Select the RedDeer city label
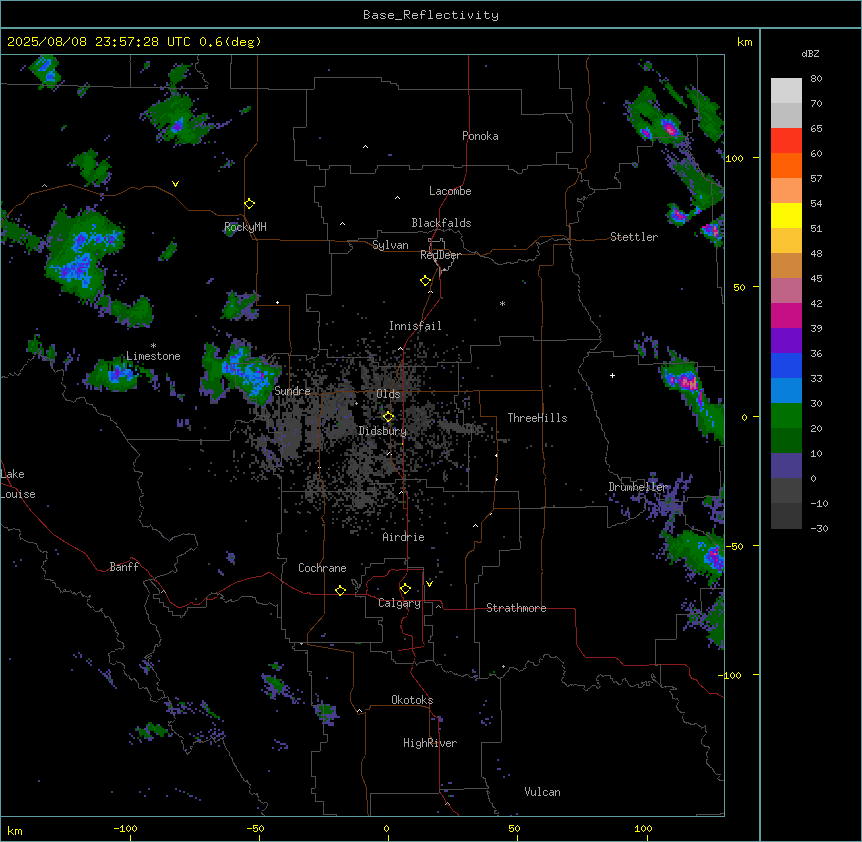Viewport: 862px width, 842px height. pyautogui.click(x=440, y=255)
